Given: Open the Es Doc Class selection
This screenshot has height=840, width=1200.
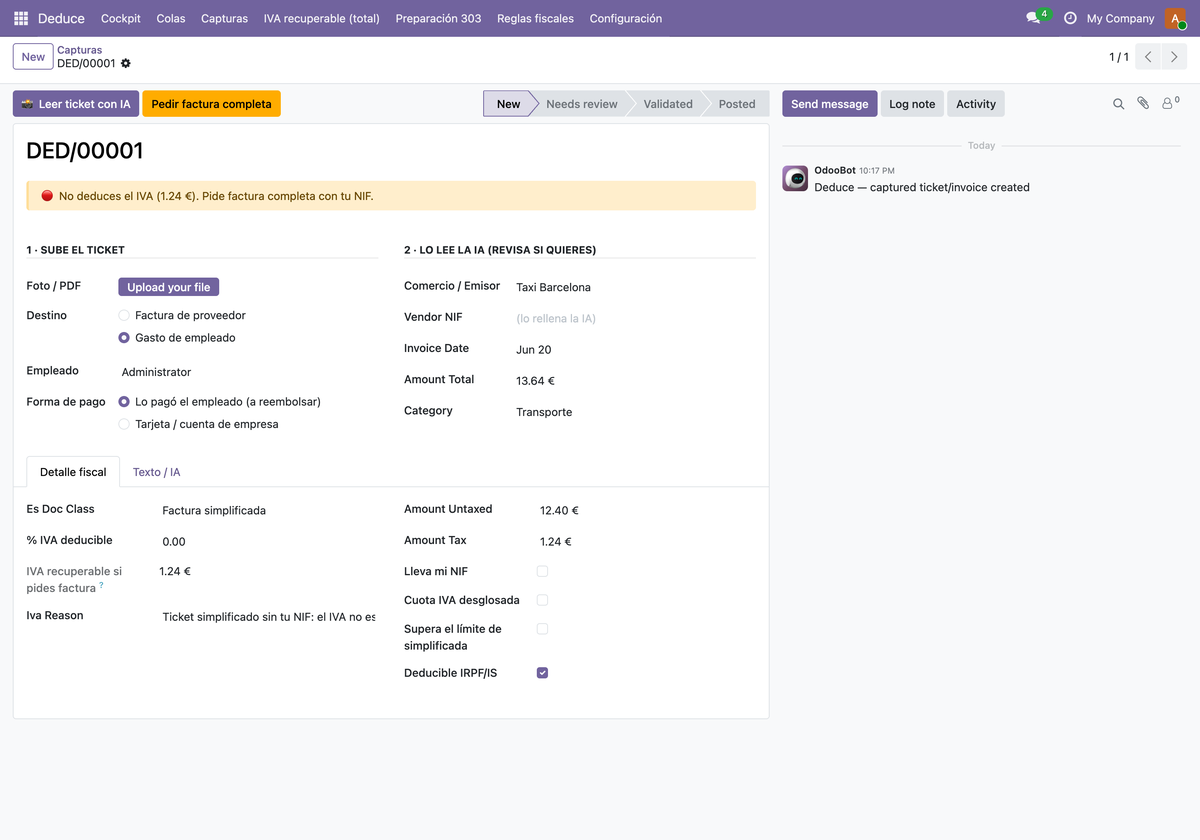Looking at the screenshot, I should (x=268, y=510).
